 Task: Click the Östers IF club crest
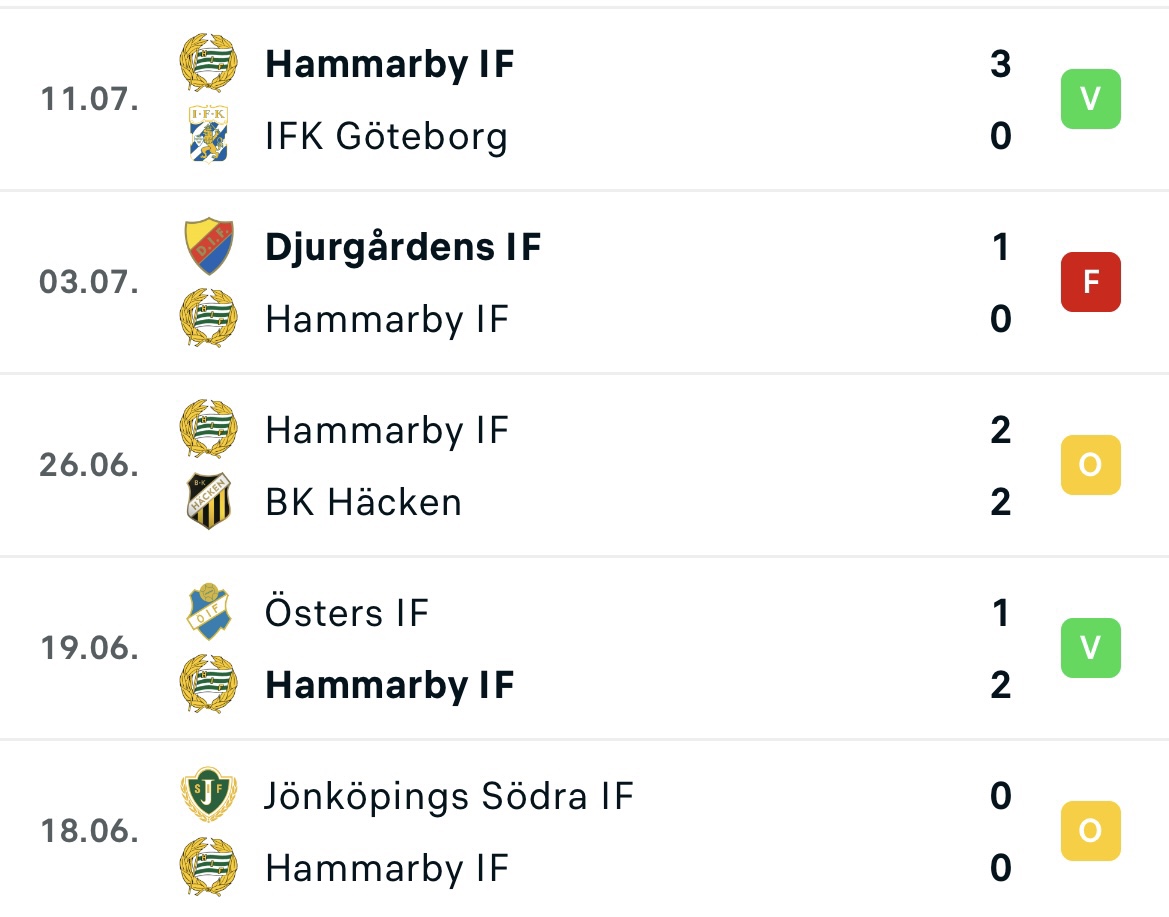tap(209, 612)
